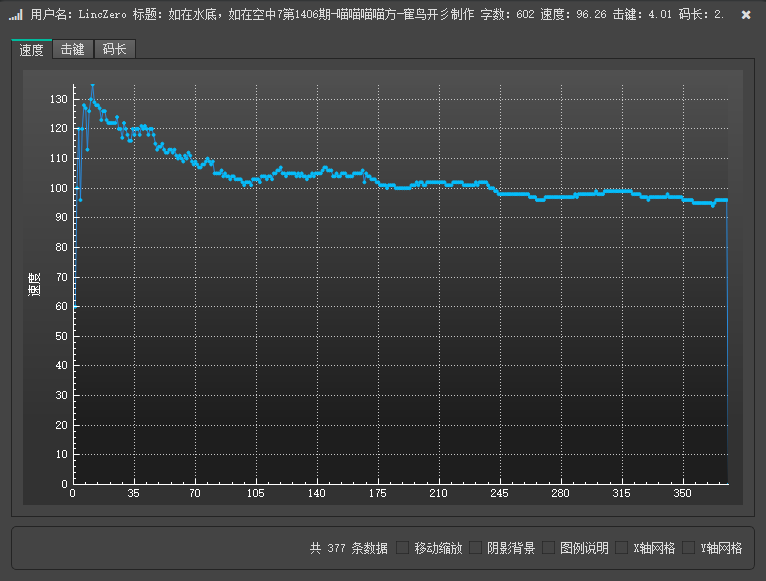Click the LincZero username in title bar

pos(102,15)
